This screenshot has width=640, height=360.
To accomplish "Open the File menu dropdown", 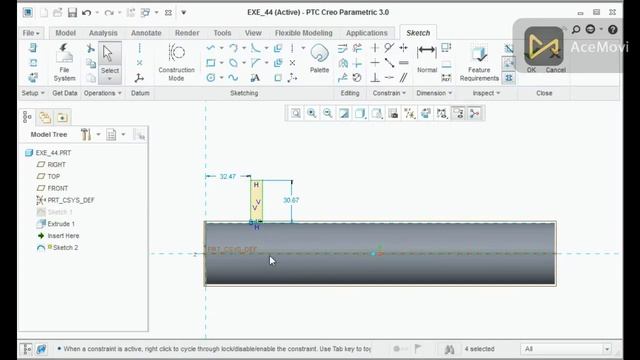I will 31,33.
